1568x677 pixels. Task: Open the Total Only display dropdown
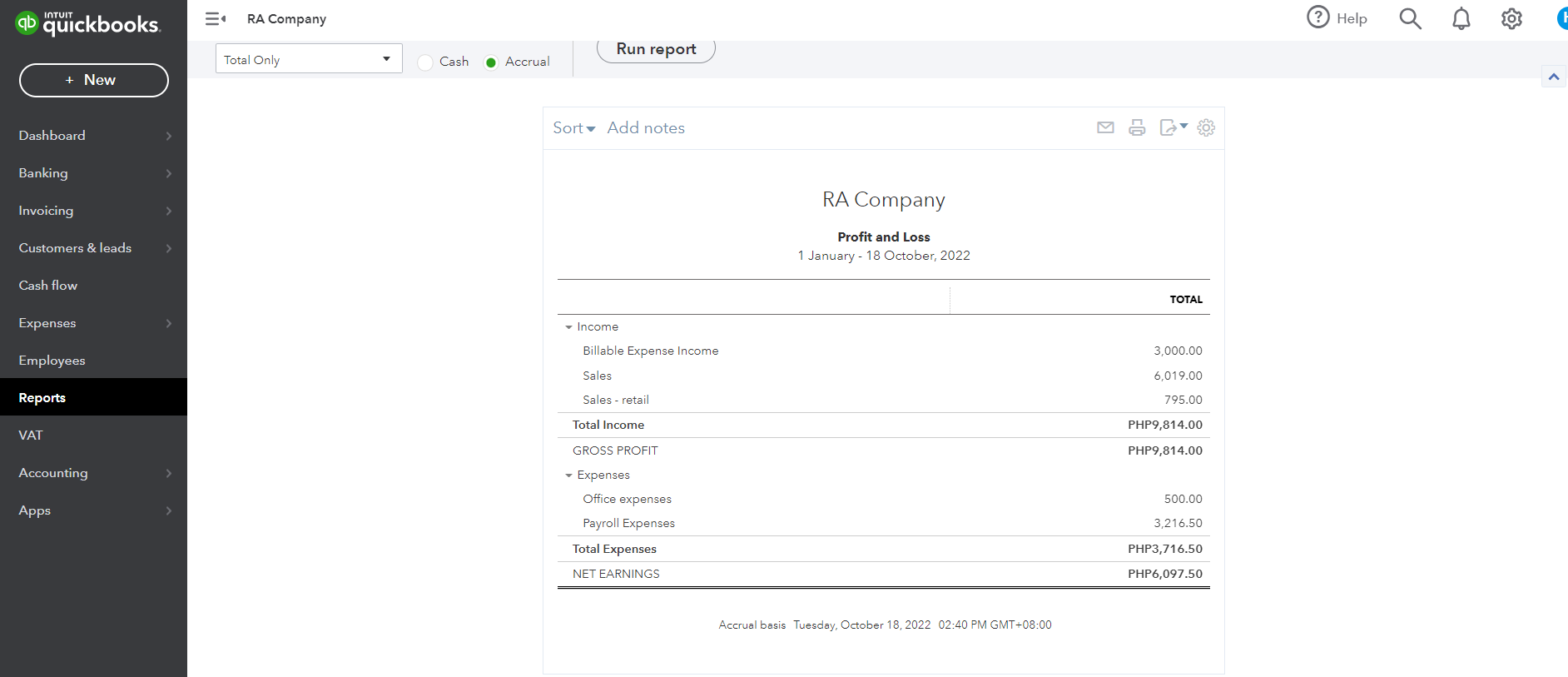click(308, 59)
